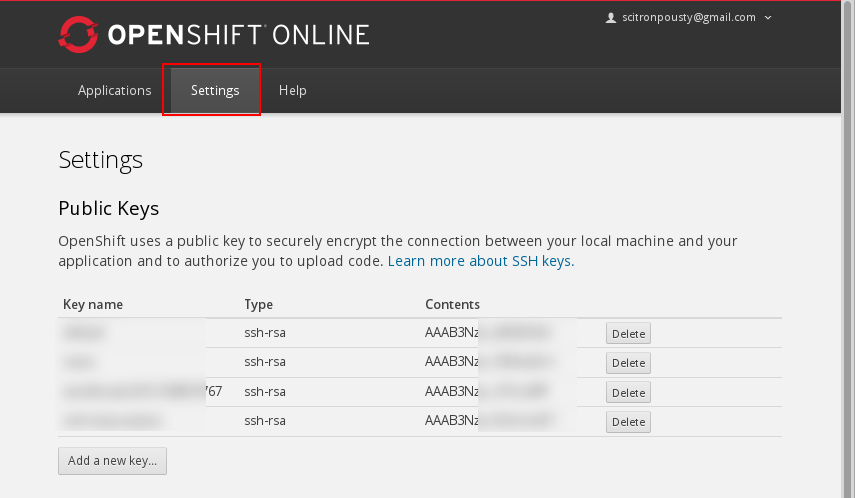Viewport: 855px width, 498px height.
Task: Click the Contents column header
Action: pos(452,304)
